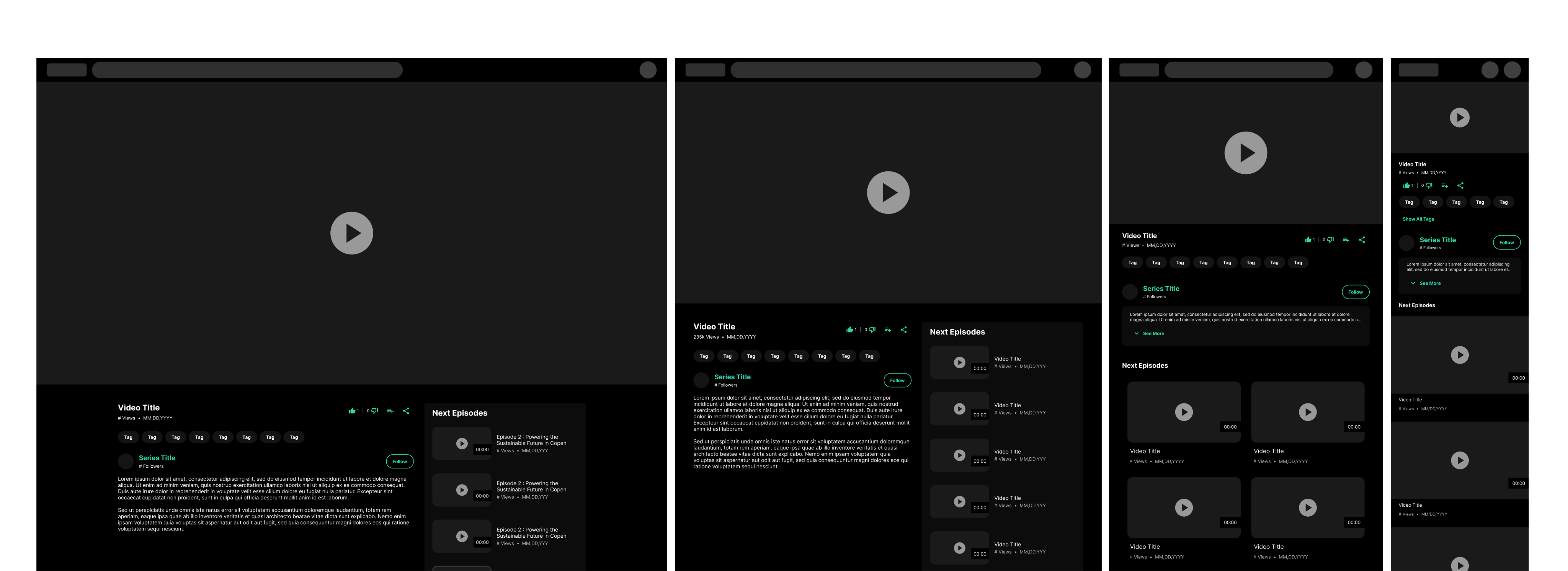Click thumbs-up icon in 235k Views layout
The width and height of the screenshot is (1568, 571).
pyautogui.click(x=849, y=330)
